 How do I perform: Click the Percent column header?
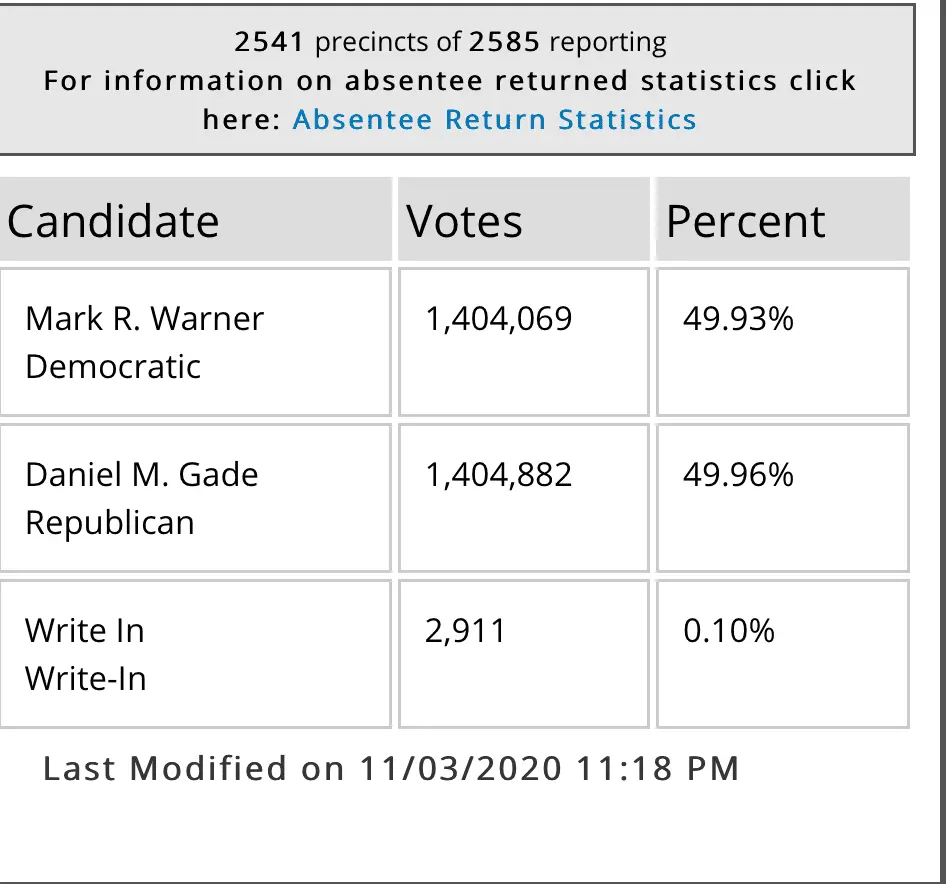tap(745, 221)
